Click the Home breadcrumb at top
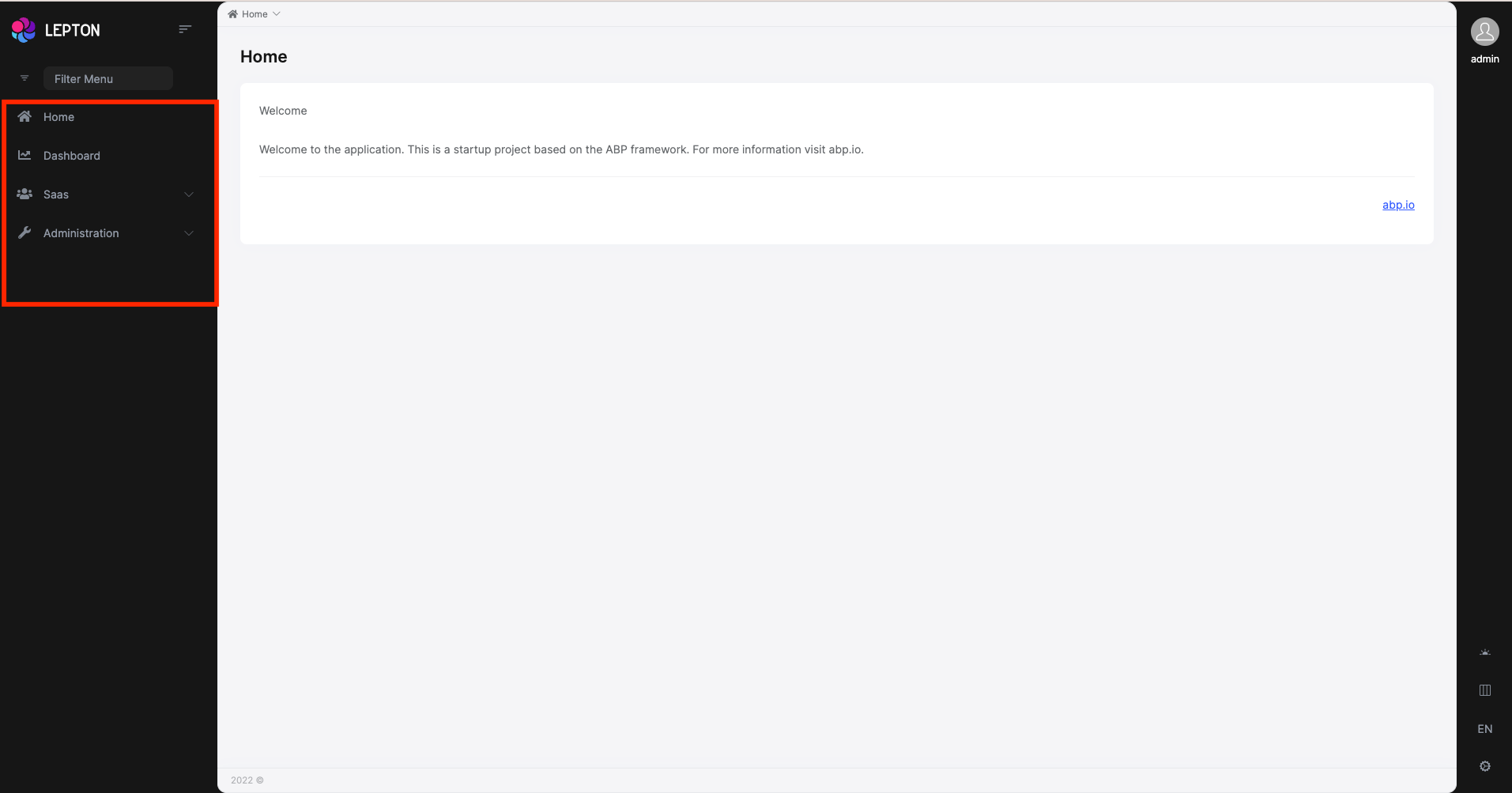 pos(255,14)
